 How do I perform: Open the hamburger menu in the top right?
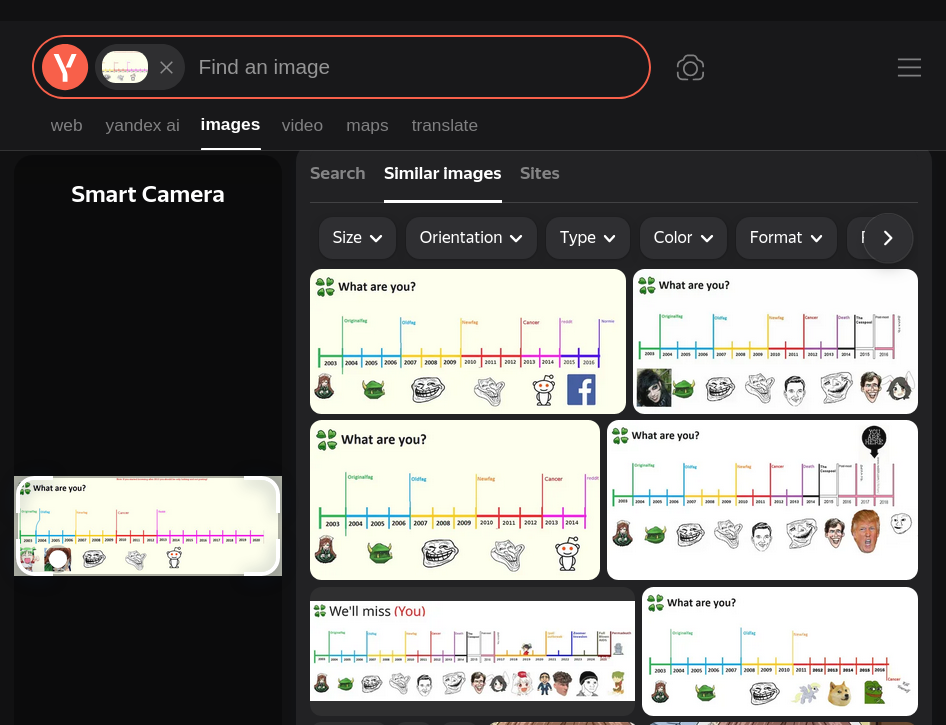(909, 68)
